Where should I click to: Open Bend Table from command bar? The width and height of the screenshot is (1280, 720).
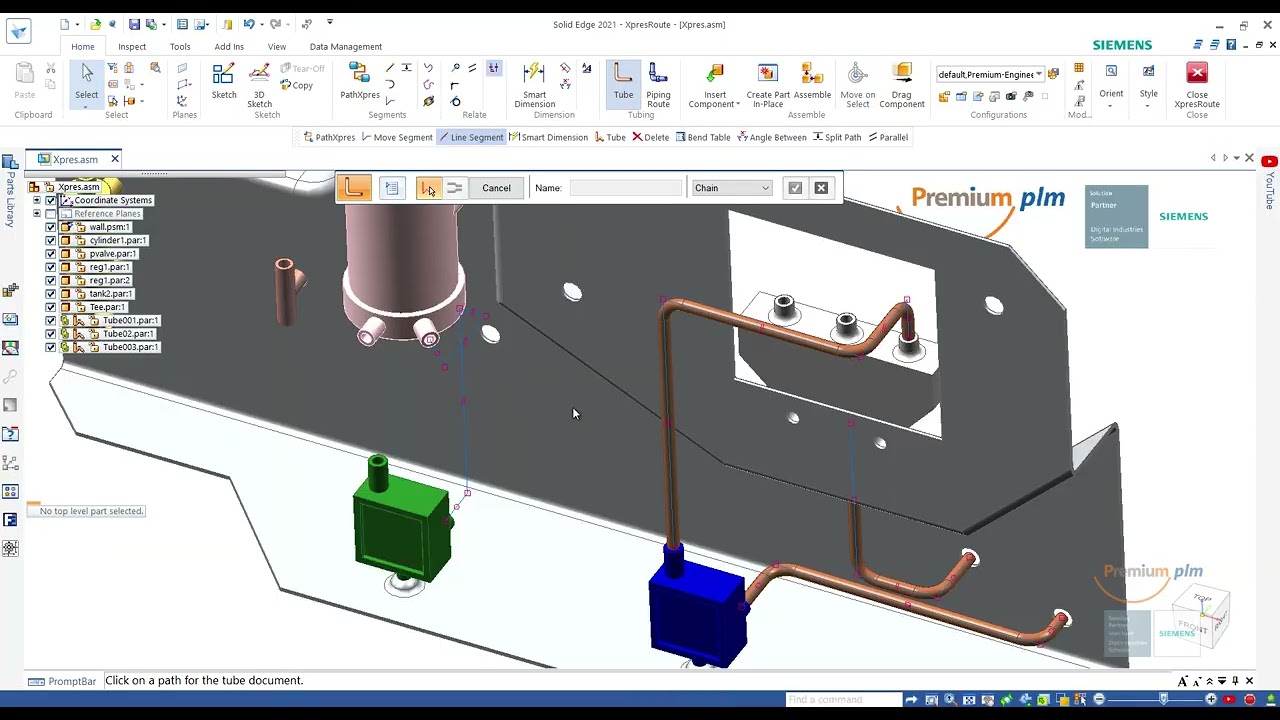tap(703, 137)
